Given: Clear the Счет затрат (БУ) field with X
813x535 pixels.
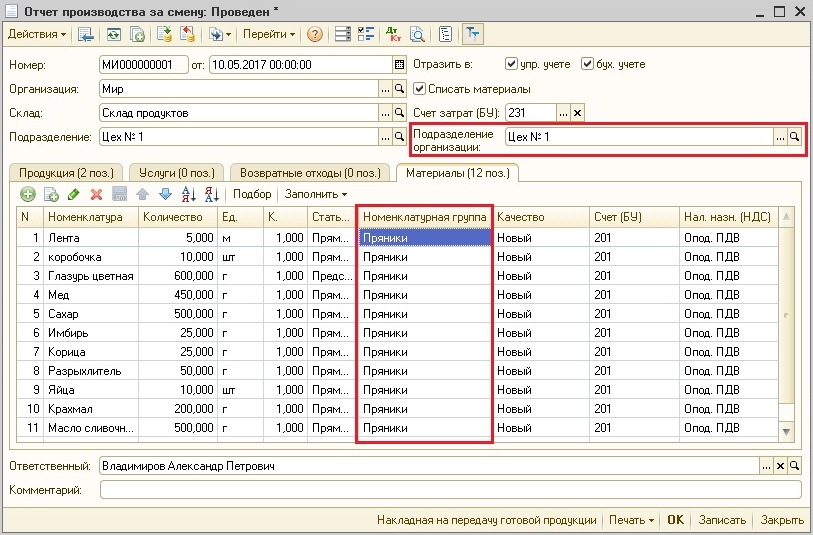Looking at the screenshot, I should tap(578, 113).
